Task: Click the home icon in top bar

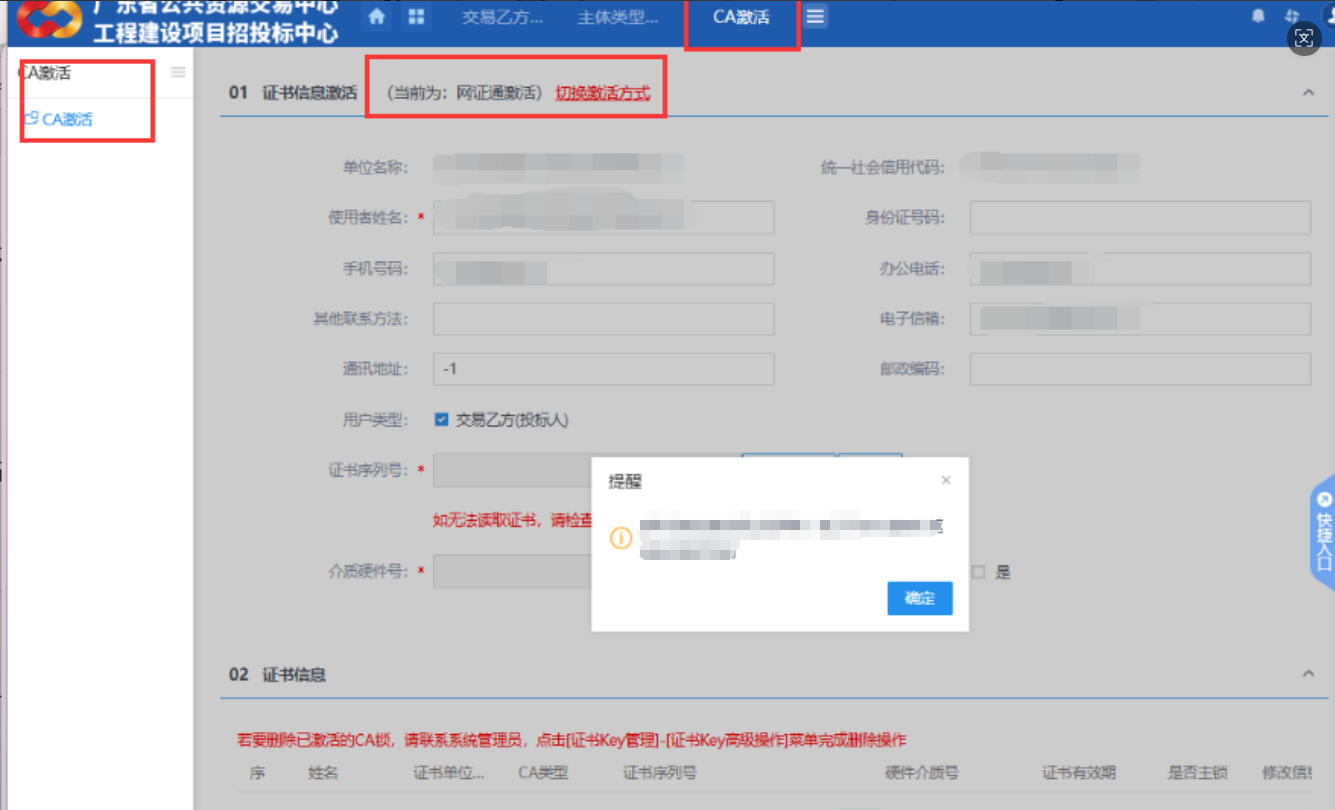Action: (x=377, y=17)
